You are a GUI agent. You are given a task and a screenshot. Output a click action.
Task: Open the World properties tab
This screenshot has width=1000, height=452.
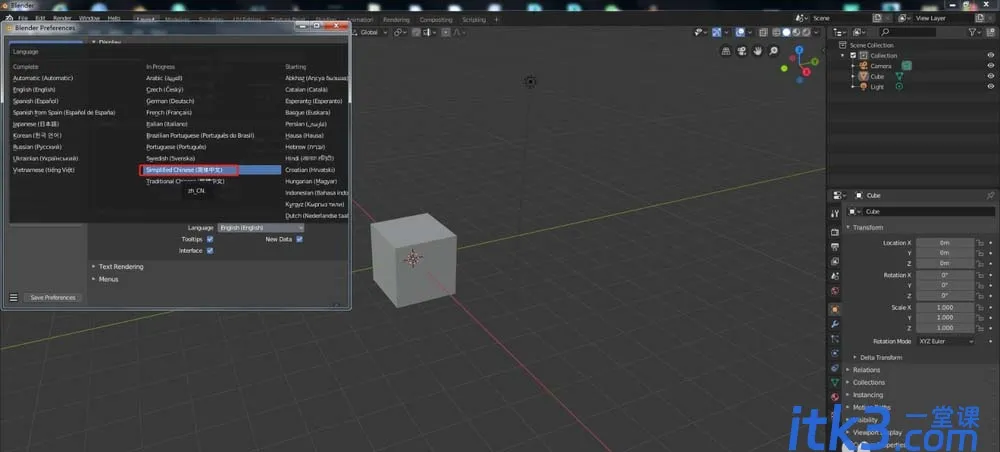(x=835, y=291)
